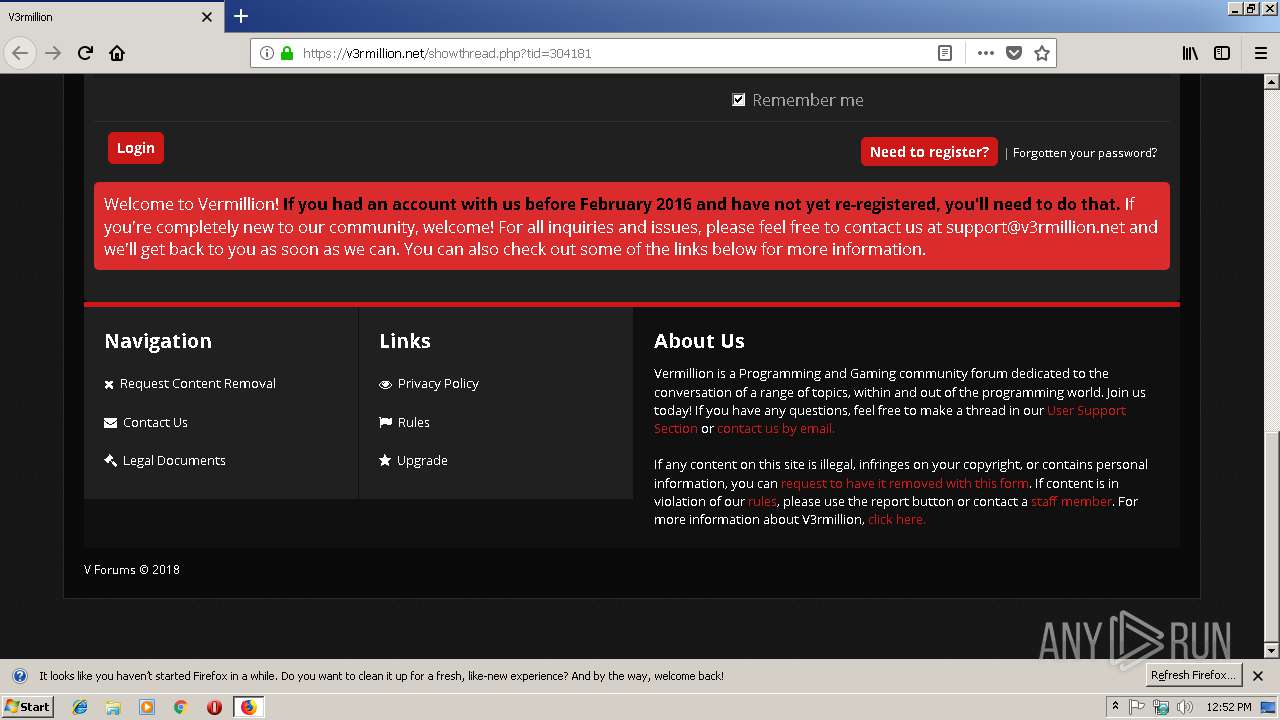The width and height of the screenshot is (1280, 720).
Task: Click the V Forums © 2018 footer text
Action: click(132, 570)
